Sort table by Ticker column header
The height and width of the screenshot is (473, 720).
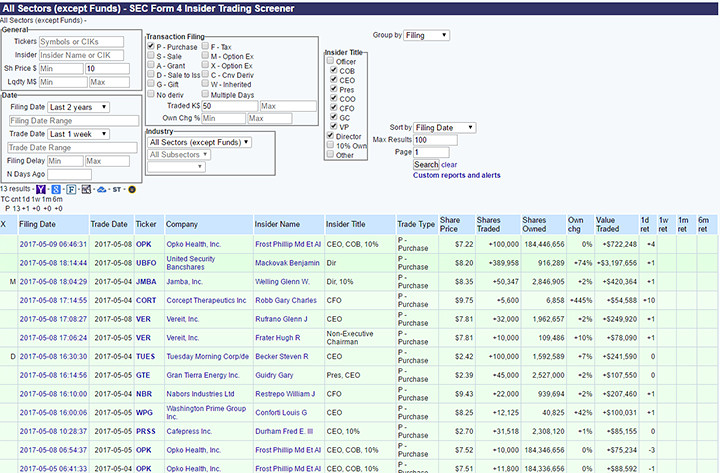tap(146, 224)
